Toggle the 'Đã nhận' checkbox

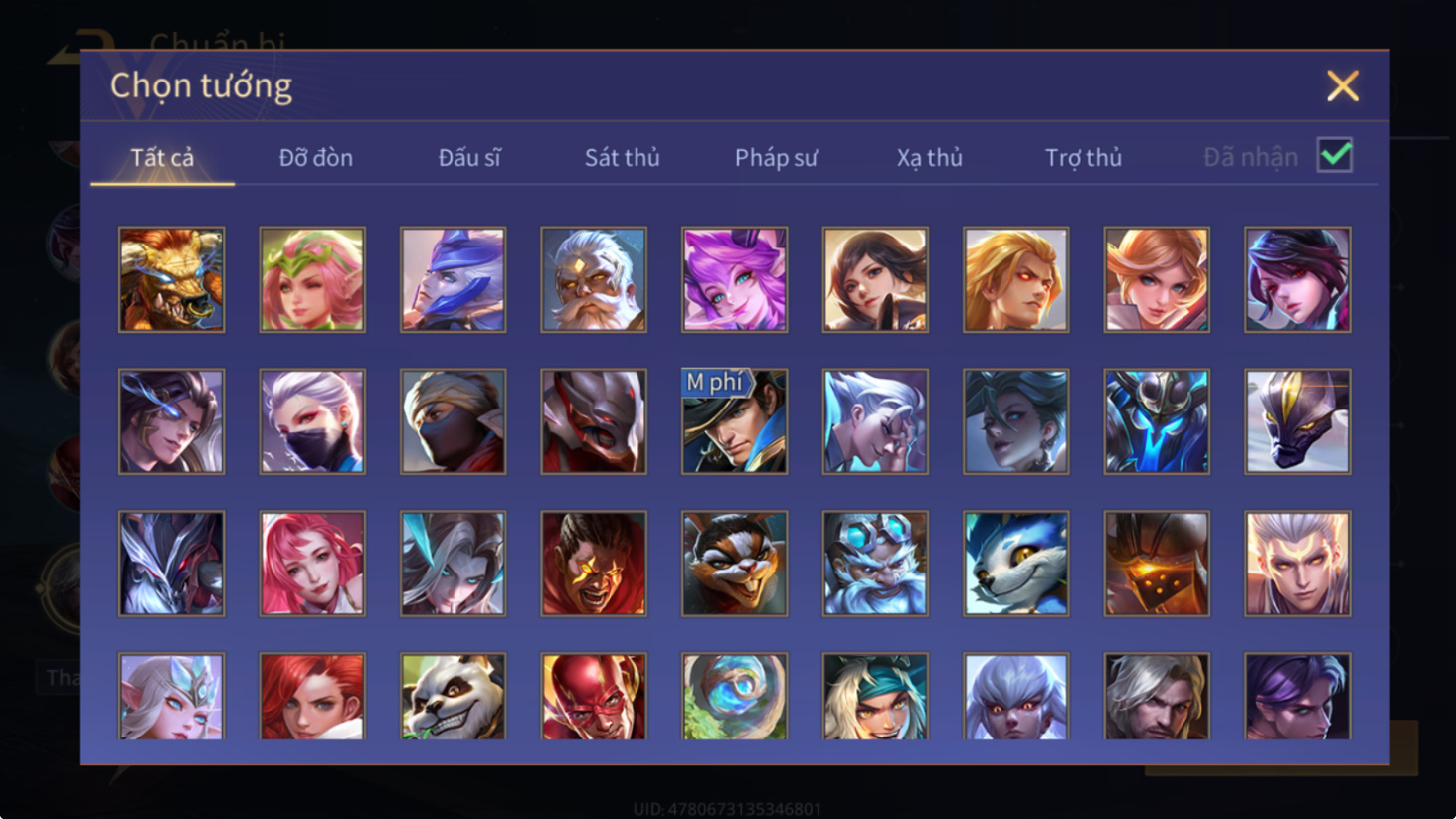tap(1335, 155)
